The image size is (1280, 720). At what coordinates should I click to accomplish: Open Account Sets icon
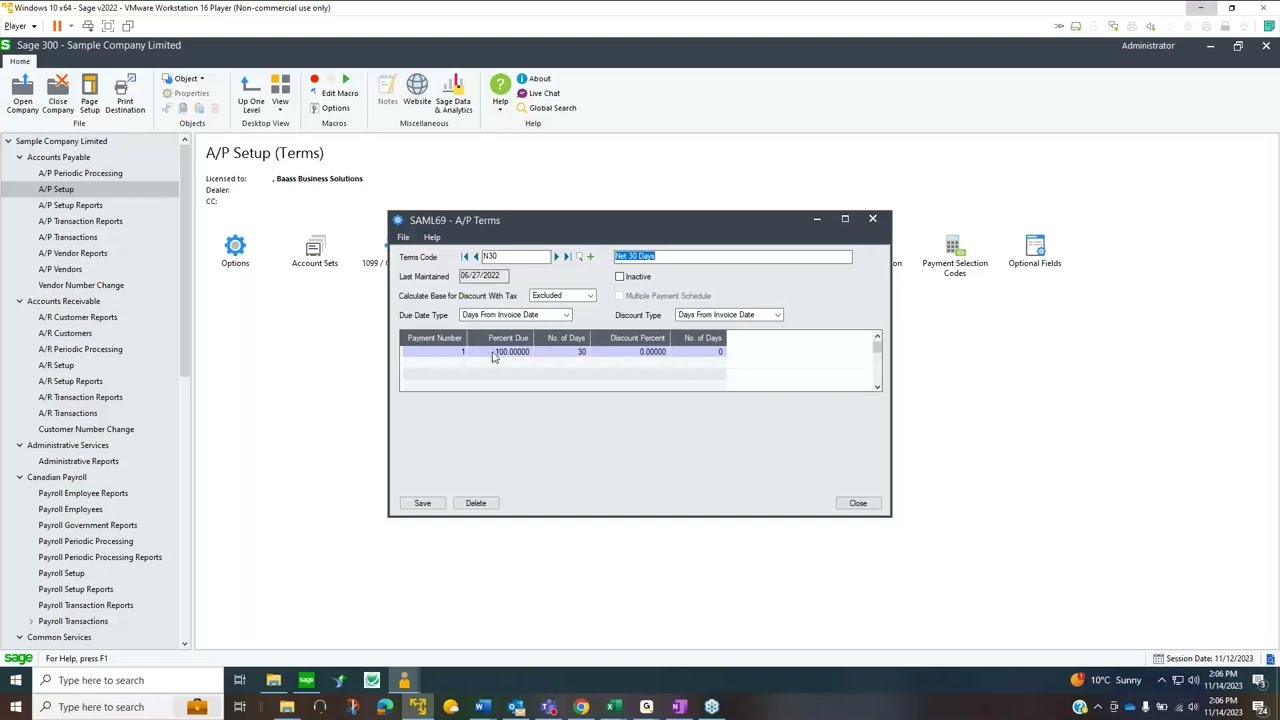point(314,251)
